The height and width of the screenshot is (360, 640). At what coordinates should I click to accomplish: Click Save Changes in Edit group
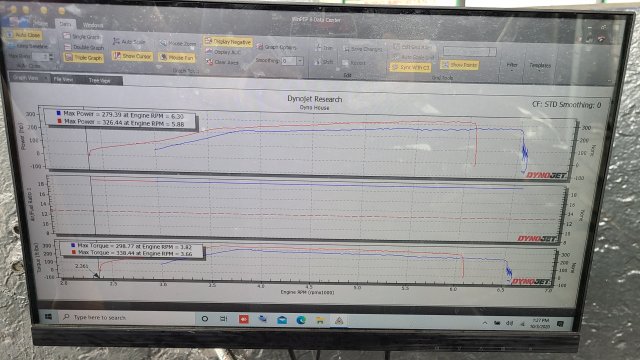(x=363, y=49)
